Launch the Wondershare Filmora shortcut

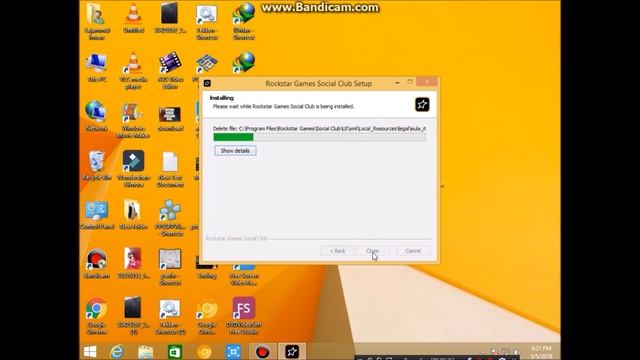133,168
